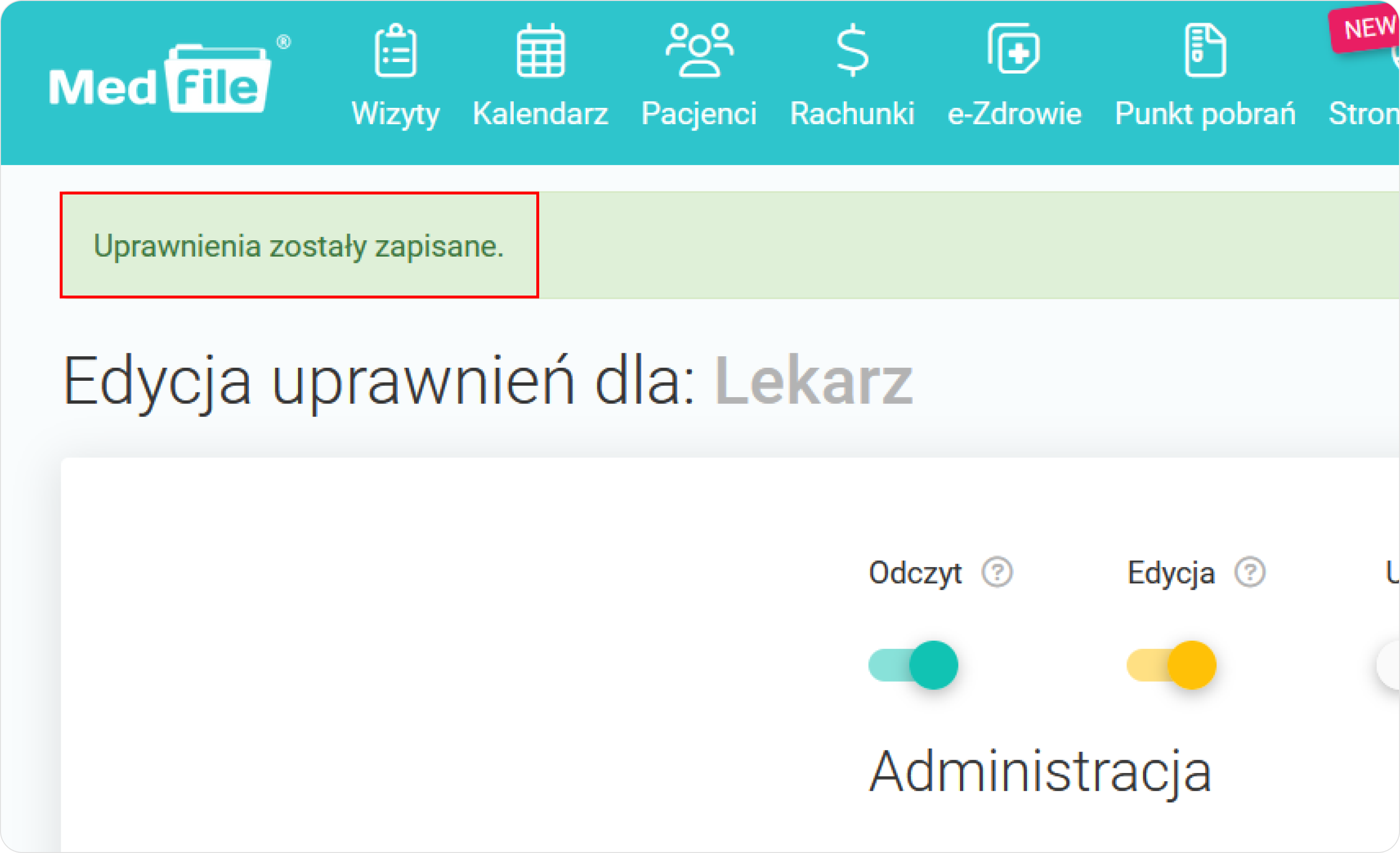This screenshot has height=853, width=1400.
Task: Toggle the teal Odczyt switch off
Action: pyautogui.click(x=913, y=665)
